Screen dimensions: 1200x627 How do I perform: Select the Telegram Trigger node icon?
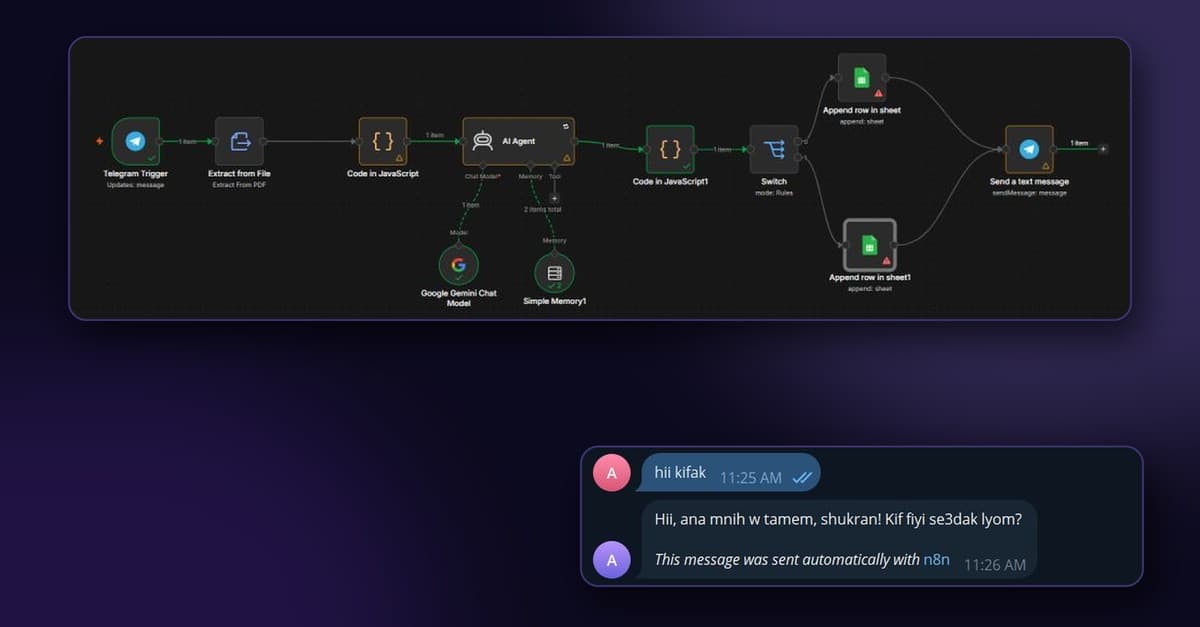coord(135,142)
